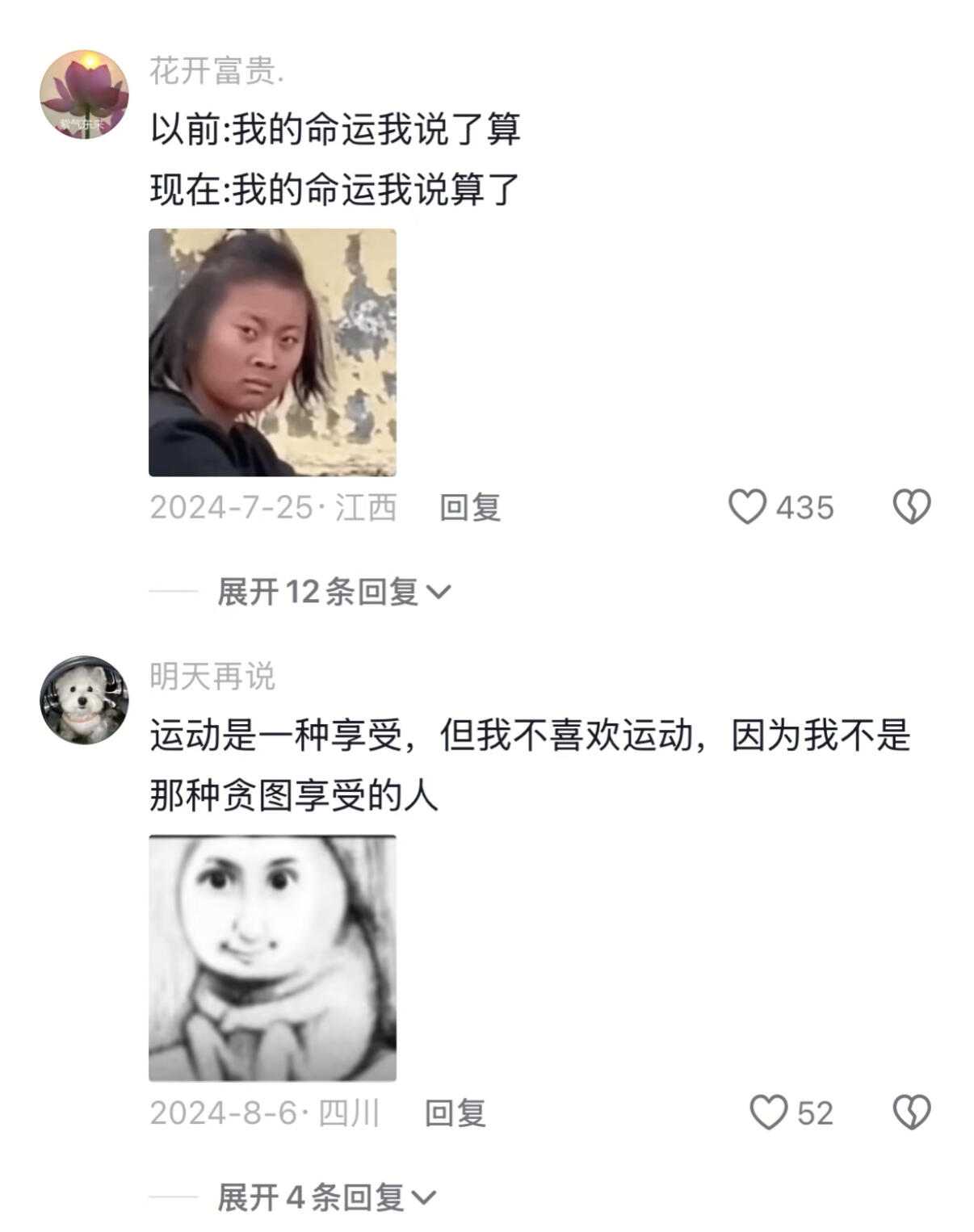Reply to 花开富贵's comment
This screenshot has width=974, height=1232.
(x=470, y=508)
